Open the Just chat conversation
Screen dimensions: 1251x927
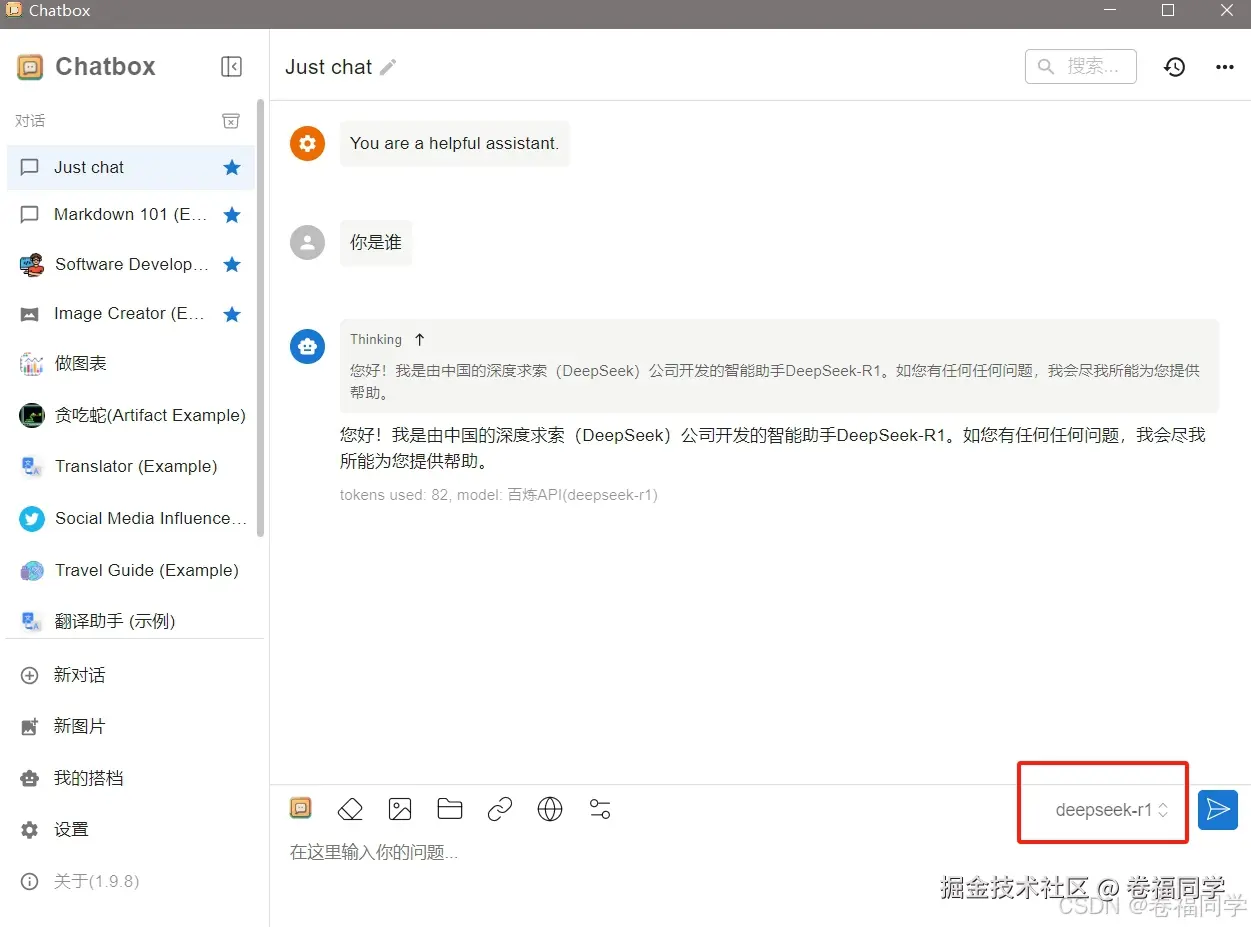131,168
